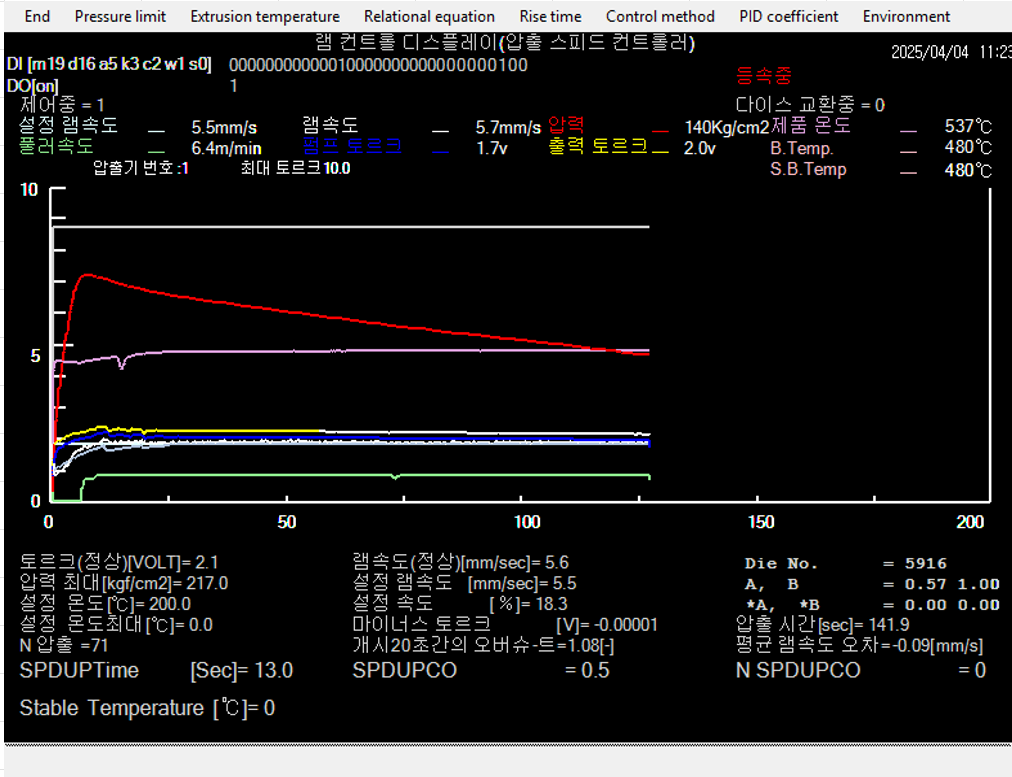The width and height of the screenshot is (1012, 777).
Task: Click the 100 mark on graph x-axis
Action: tap(527, 522)
